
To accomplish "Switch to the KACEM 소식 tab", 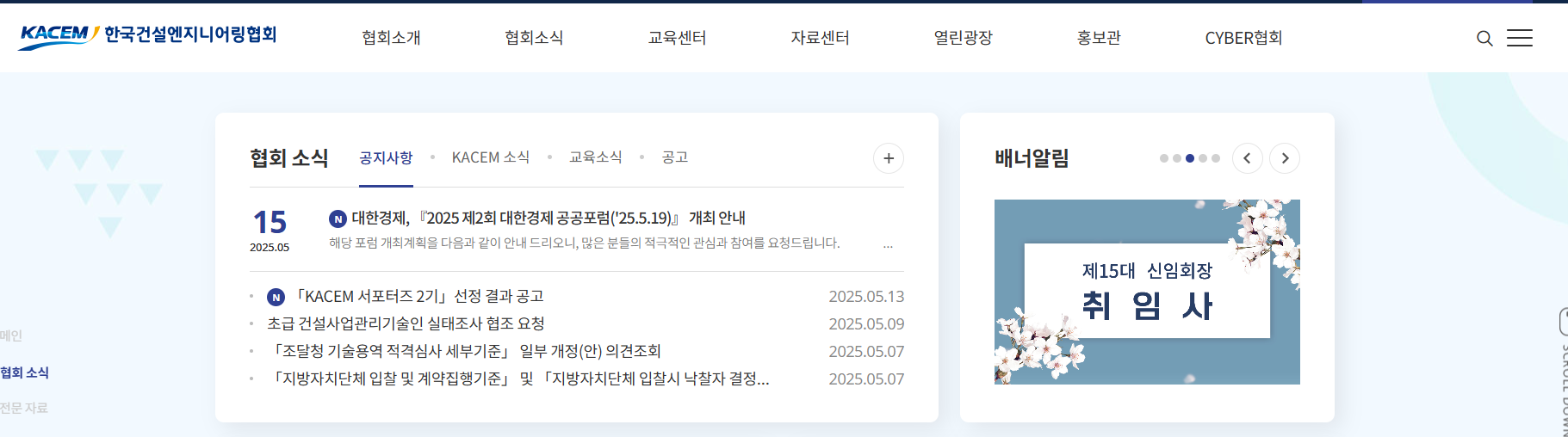I will pos(491,157).
